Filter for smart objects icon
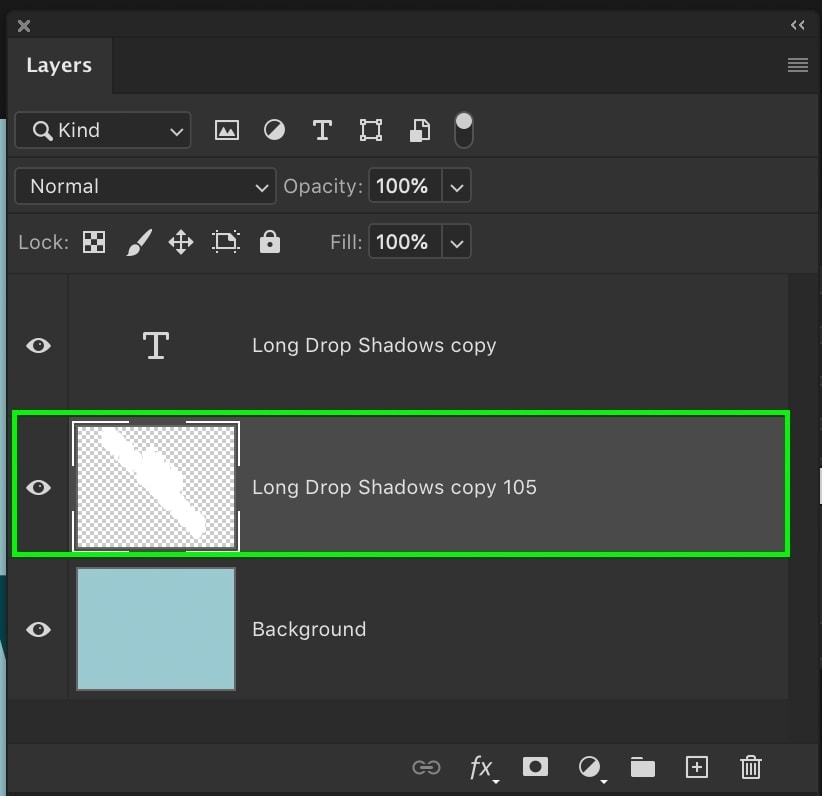Screen dimensions: 822x796 [420, 130]
